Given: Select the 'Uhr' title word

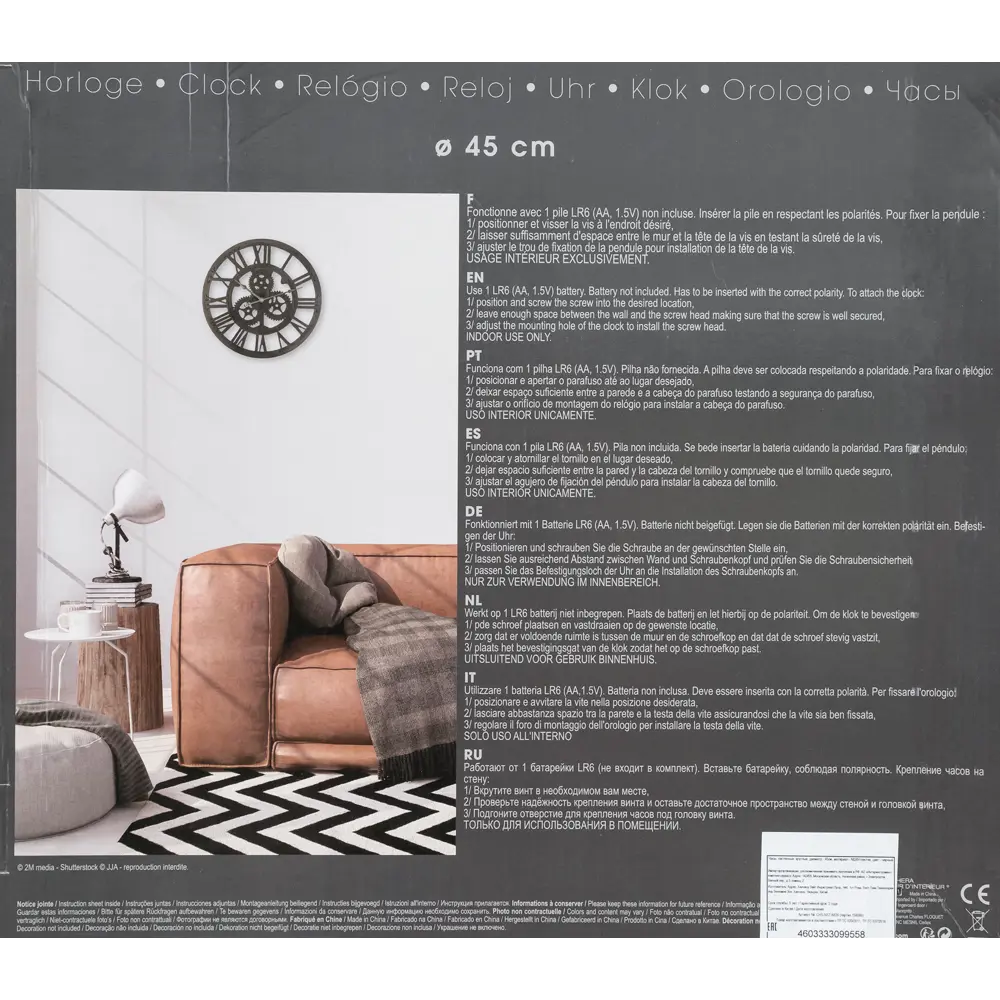Looking at the screenshot, I should point(572,89).
